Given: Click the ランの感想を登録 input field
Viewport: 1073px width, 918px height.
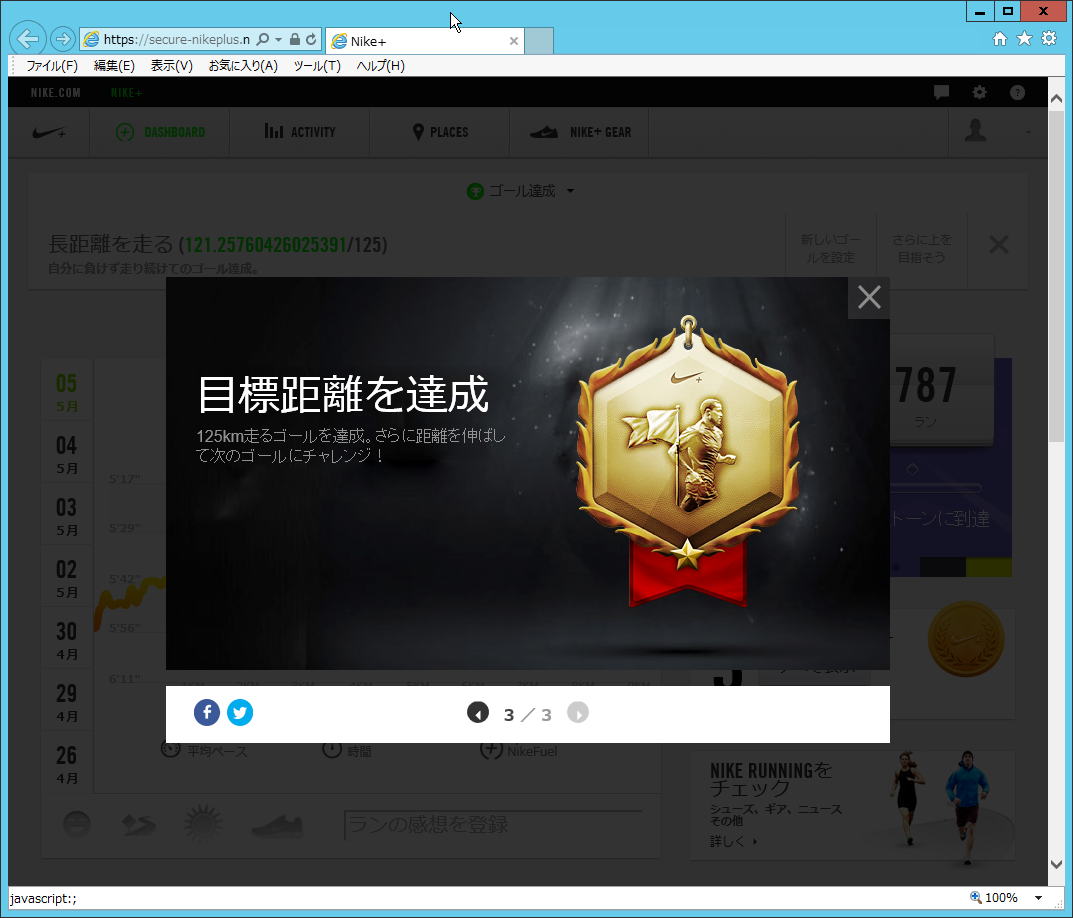Looking at the screenshot, I should 493,825.
